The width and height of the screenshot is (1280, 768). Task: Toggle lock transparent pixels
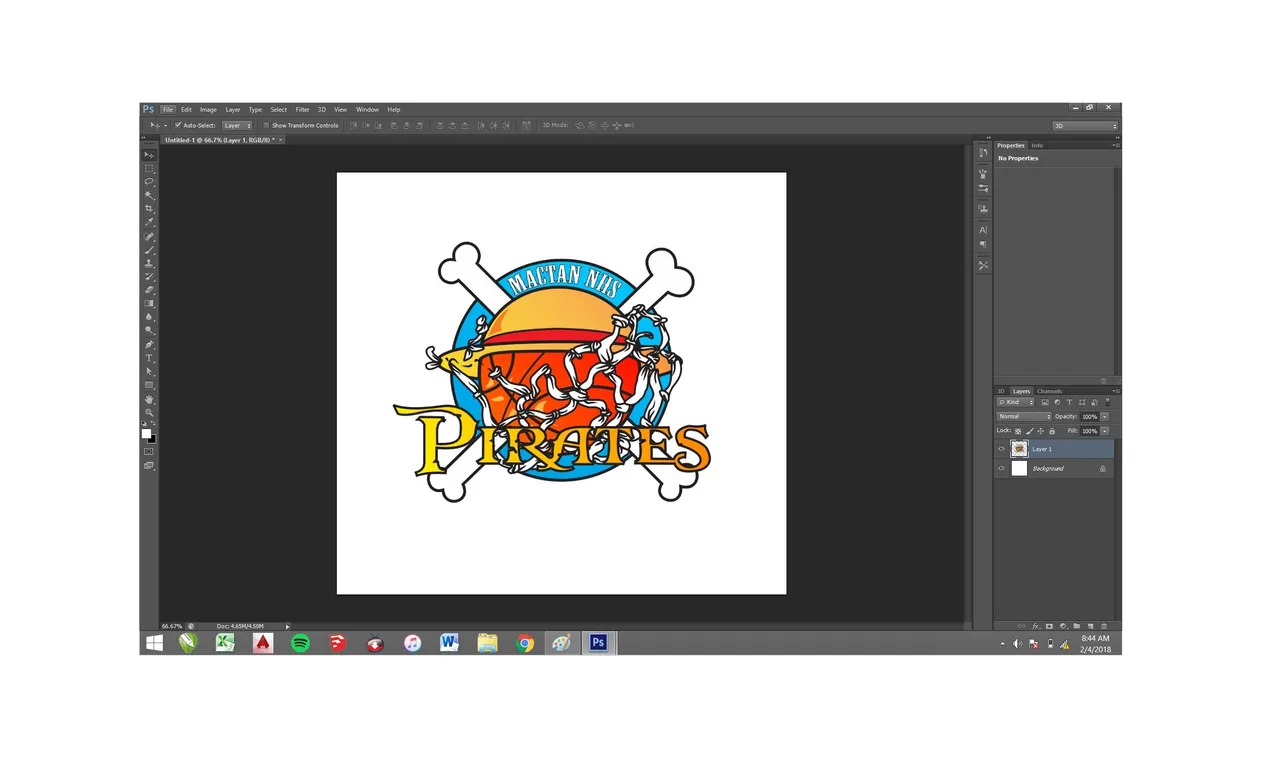1018,431
